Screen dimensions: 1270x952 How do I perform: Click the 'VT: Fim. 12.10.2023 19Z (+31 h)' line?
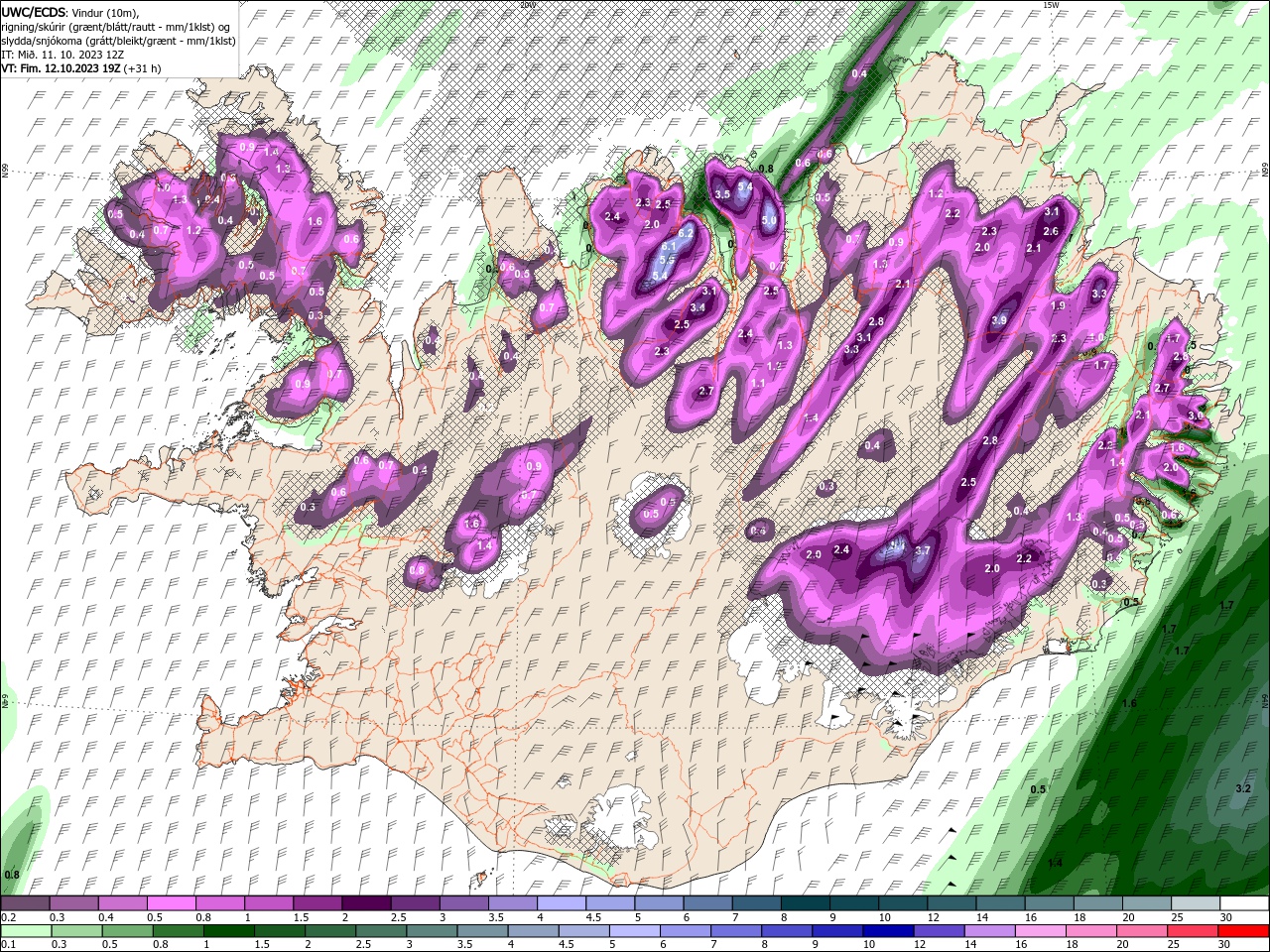coord(80,68)
